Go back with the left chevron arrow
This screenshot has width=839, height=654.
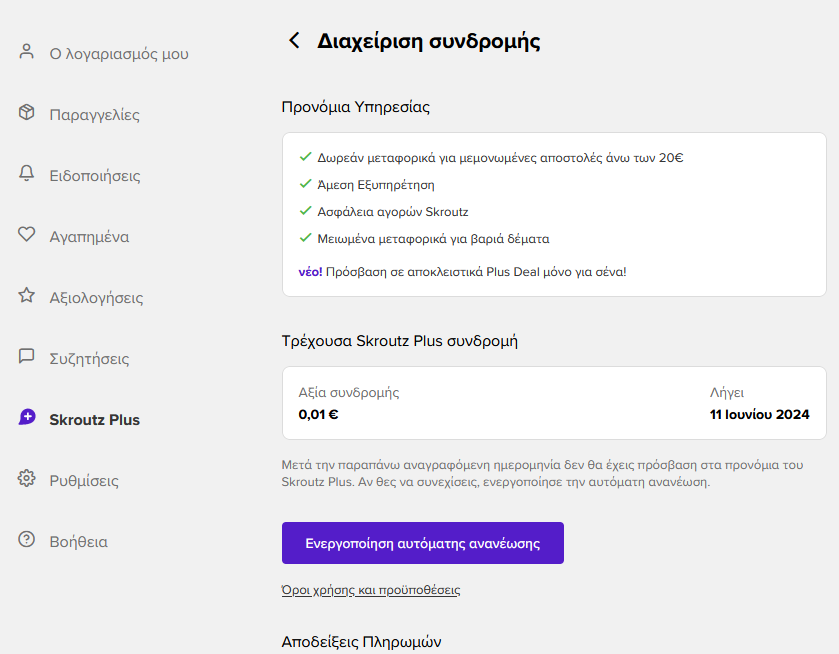[294, 40]
